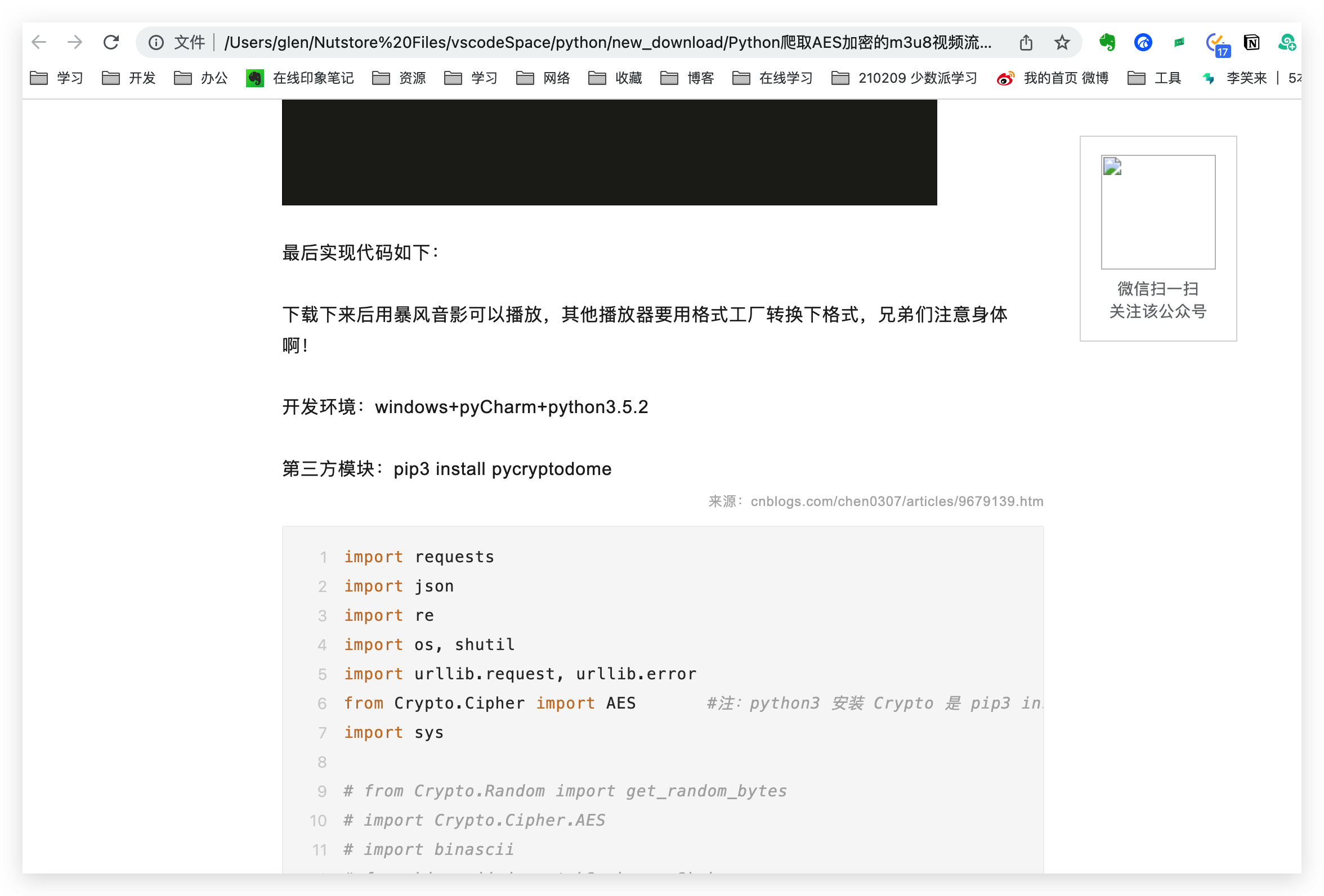Viewport: 1324px width, 896px height.
Task: Open the 我的首页 微博 bookmark
Action: [x=1053, y=78]
